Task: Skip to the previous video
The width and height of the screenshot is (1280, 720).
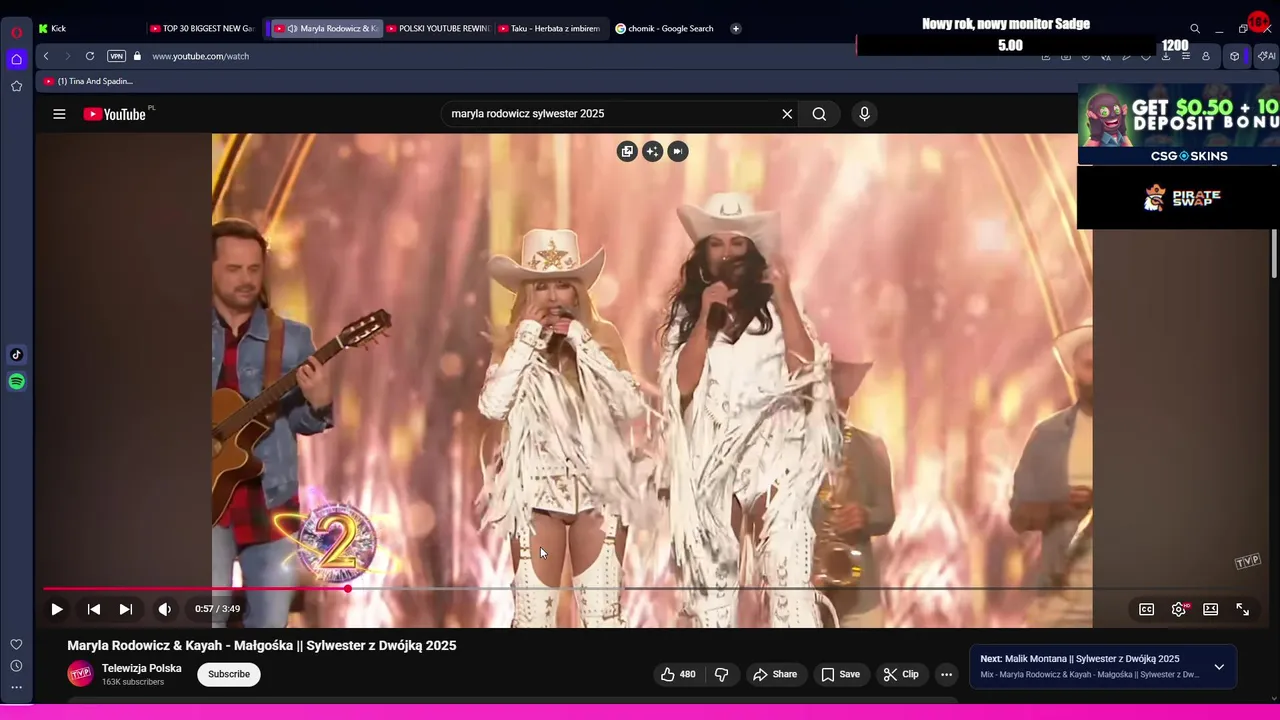Action: (x=93, y=609)
